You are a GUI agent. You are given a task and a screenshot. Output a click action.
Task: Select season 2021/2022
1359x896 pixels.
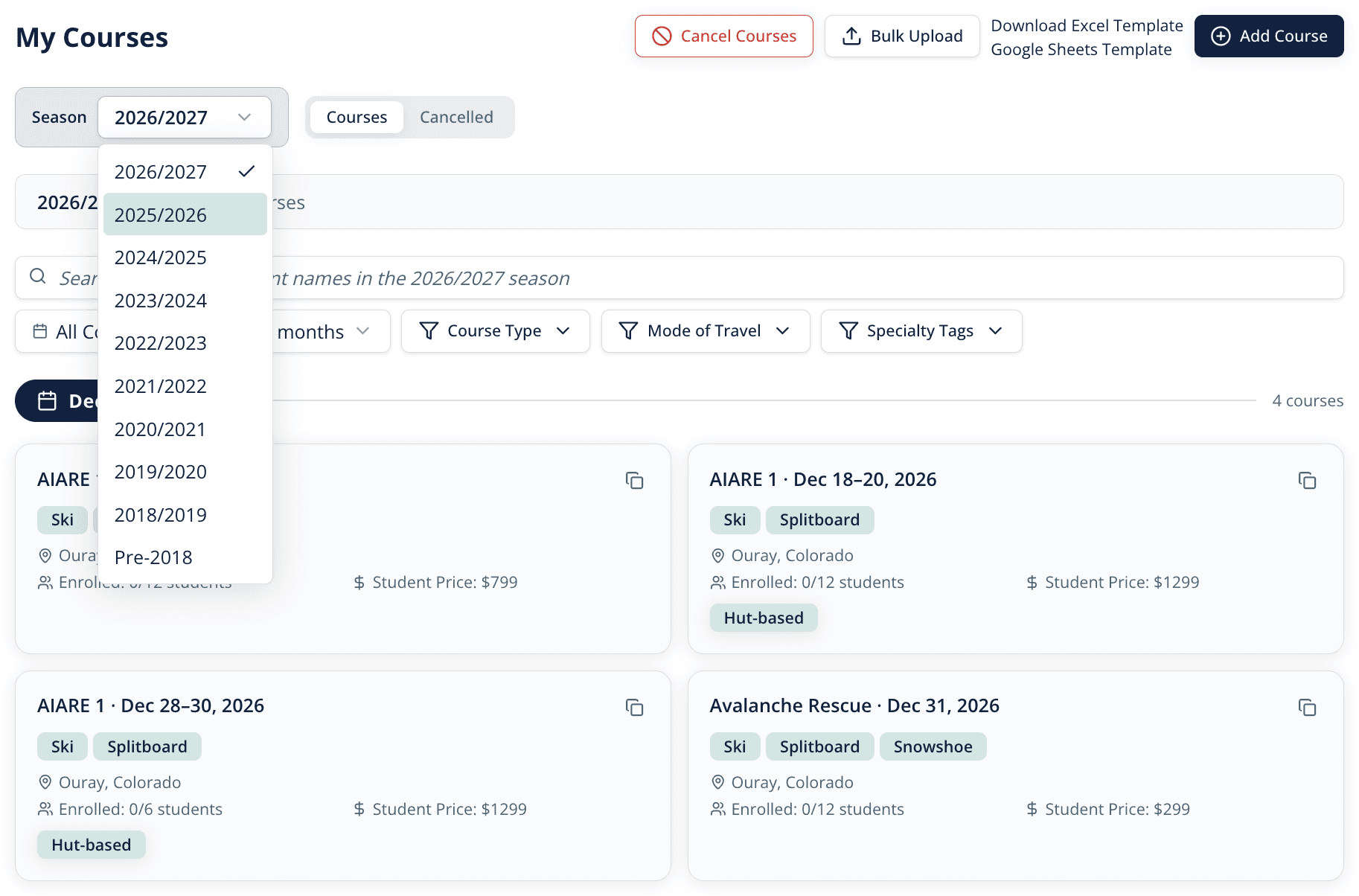pyautogui.click(x=185, y=386)
